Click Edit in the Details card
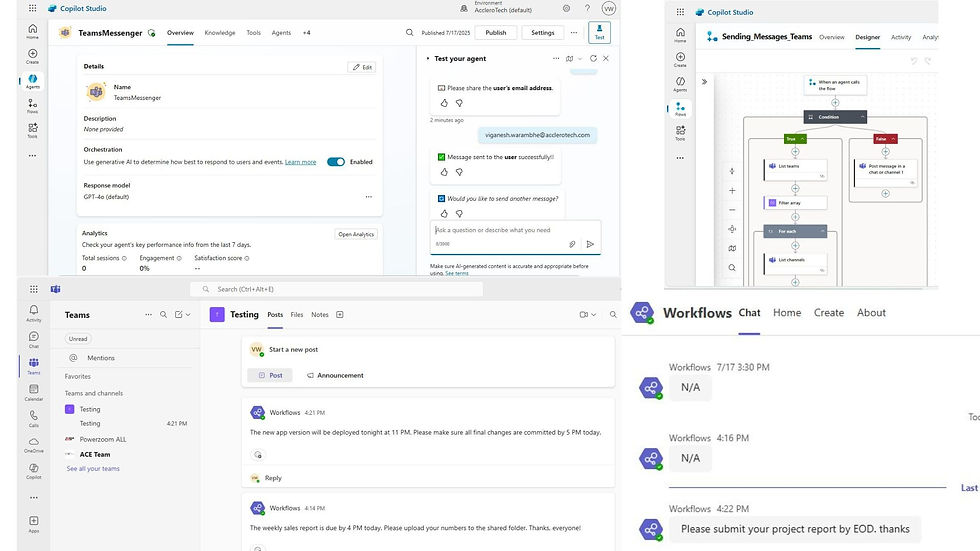 tap(362, 67)
